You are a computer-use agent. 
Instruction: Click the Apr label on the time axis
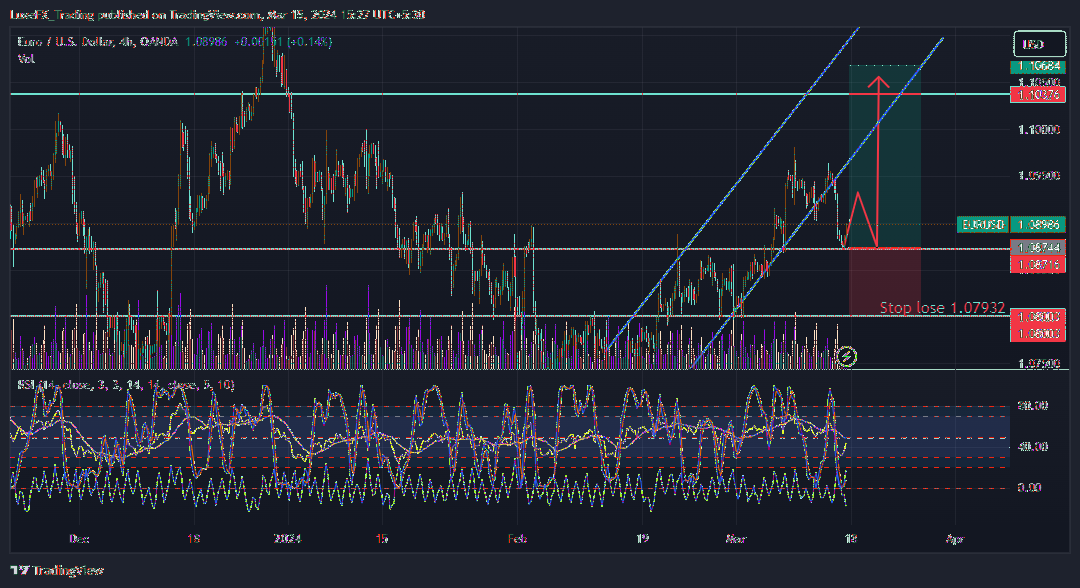tap(955, 539)
